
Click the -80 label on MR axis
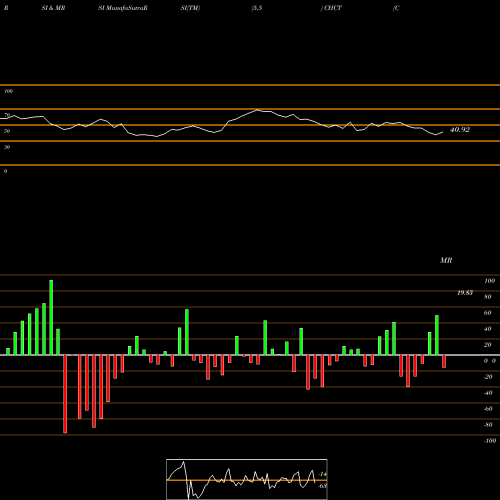[x=488, y=425]
